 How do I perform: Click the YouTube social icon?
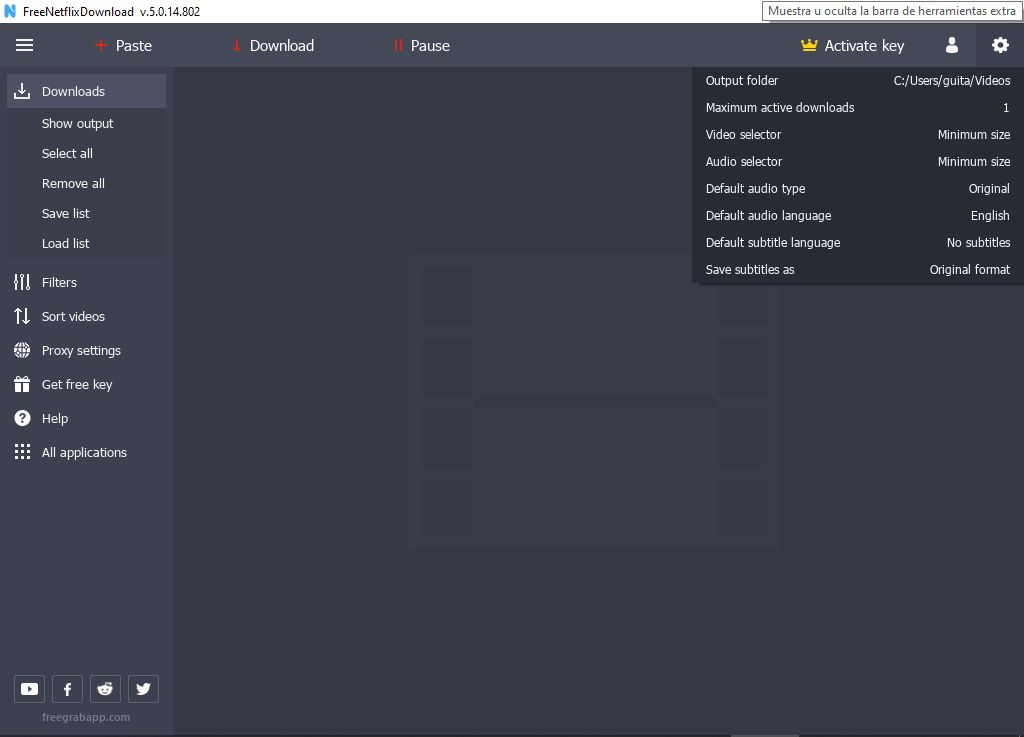[x=29, y=688]
